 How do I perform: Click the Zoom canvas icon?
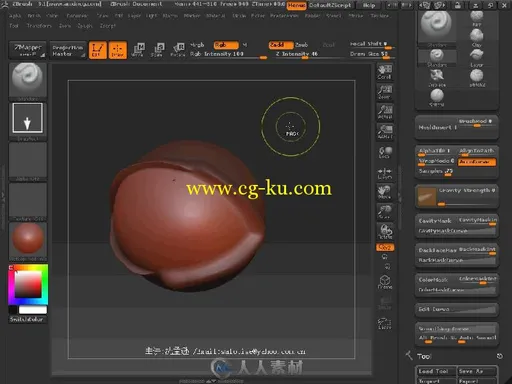(385, 92)
